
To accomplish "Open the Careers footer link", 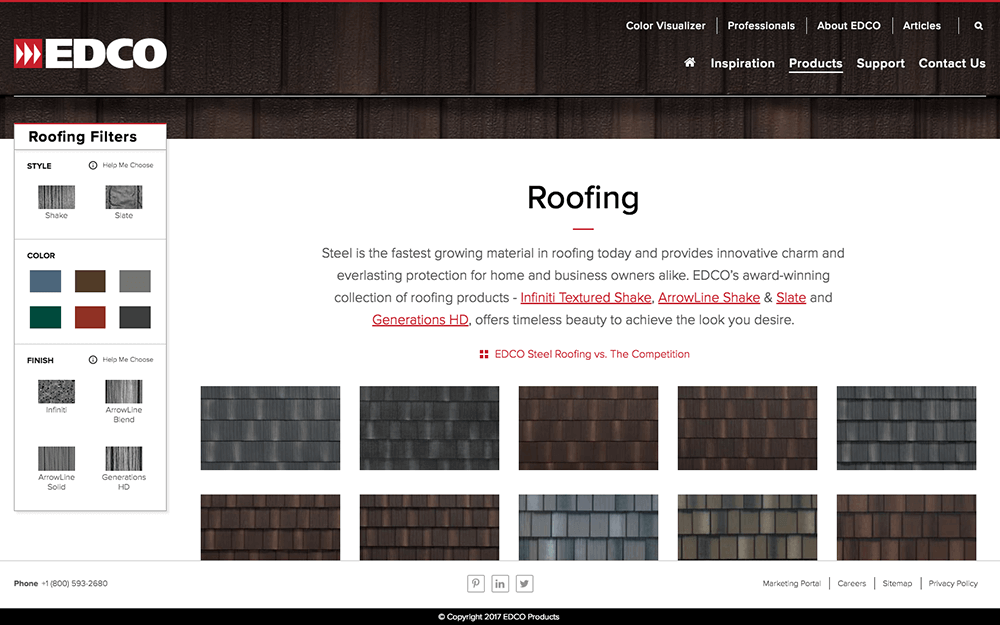I will [851, 584].
